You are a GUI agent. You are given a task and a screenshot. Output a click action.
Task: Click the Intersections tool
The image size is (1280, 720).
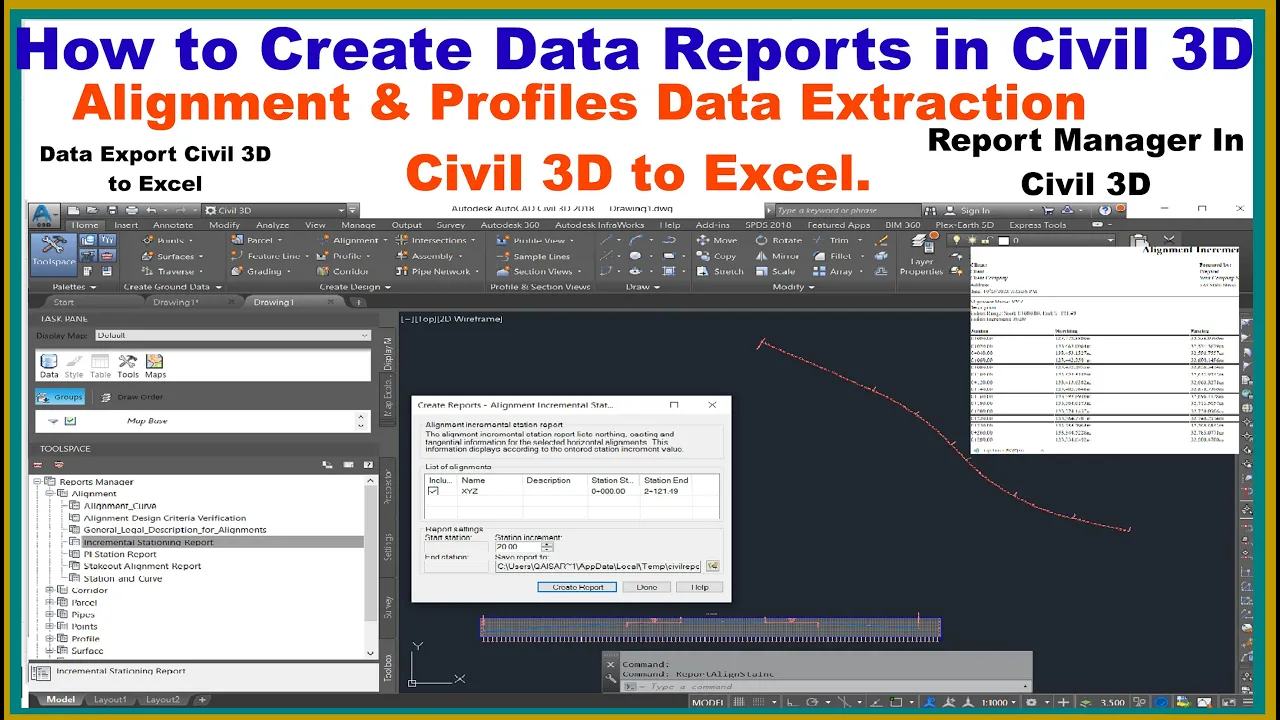point(436,241)
